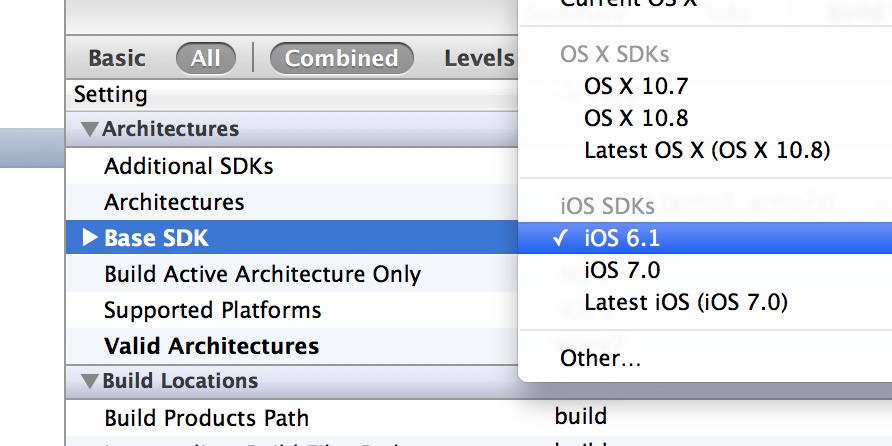
Task: Select the Additional SDKs setting row
Action: [292, 166]
